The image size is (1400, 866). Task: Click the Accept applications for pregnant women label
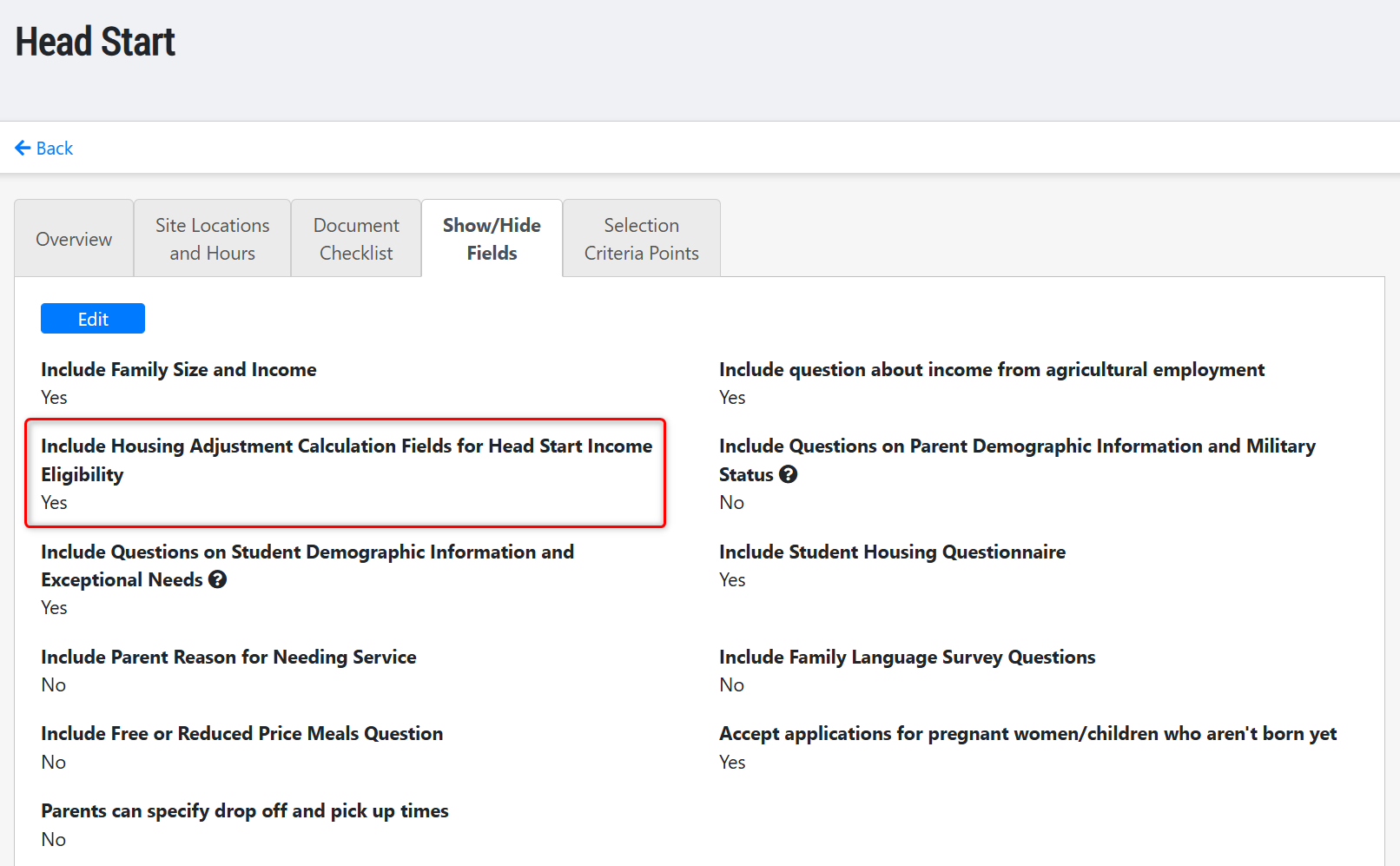coord(1028,733)
